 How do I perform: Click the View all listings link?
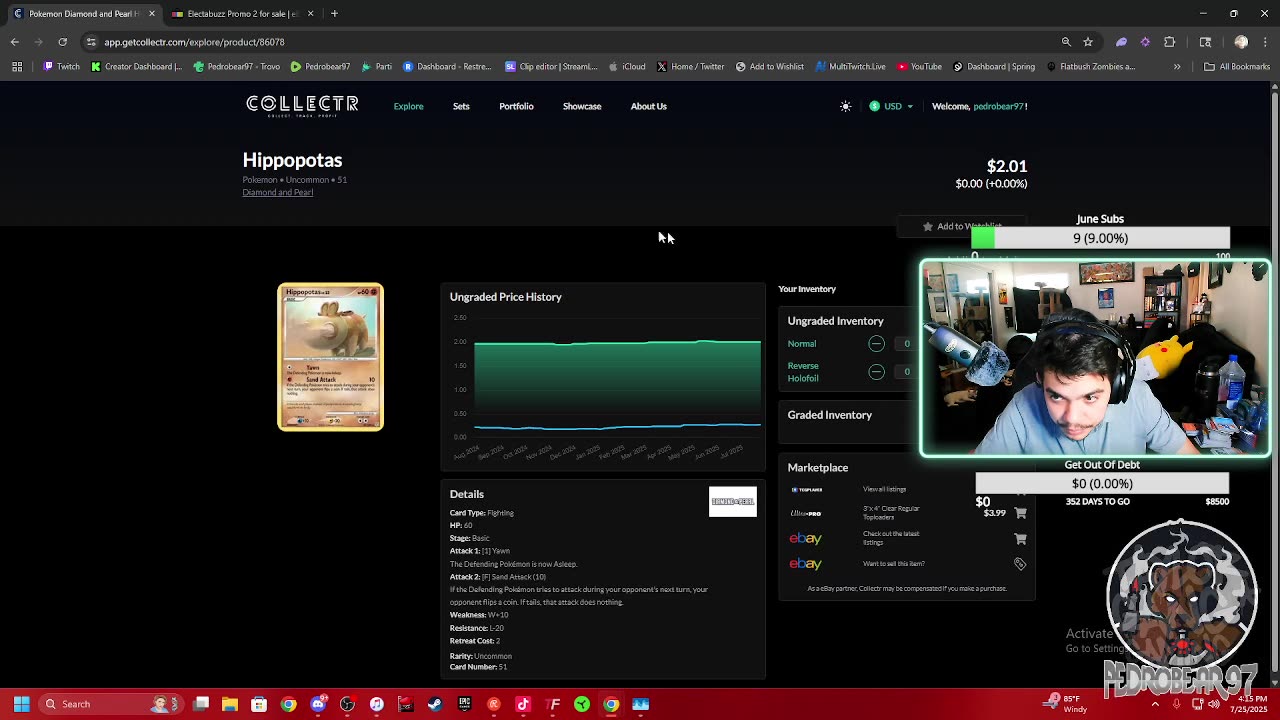click(884, 489)
